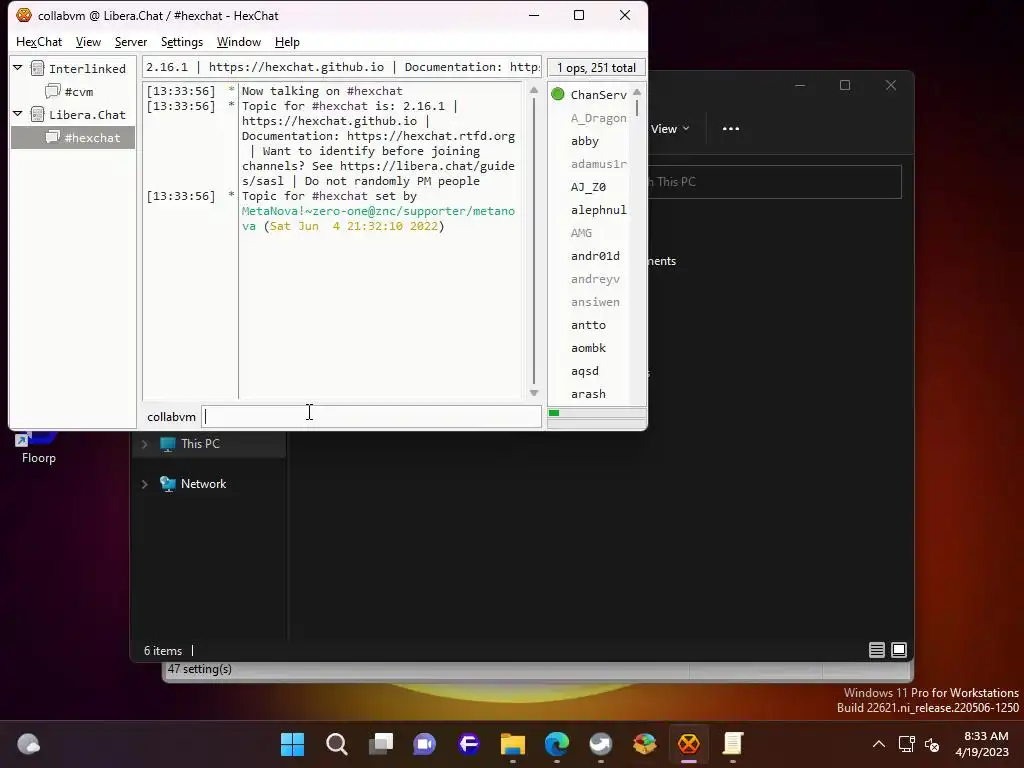Switch File Explorer to details view
Screen dimensions: 1024x768
tap(876, 650)
